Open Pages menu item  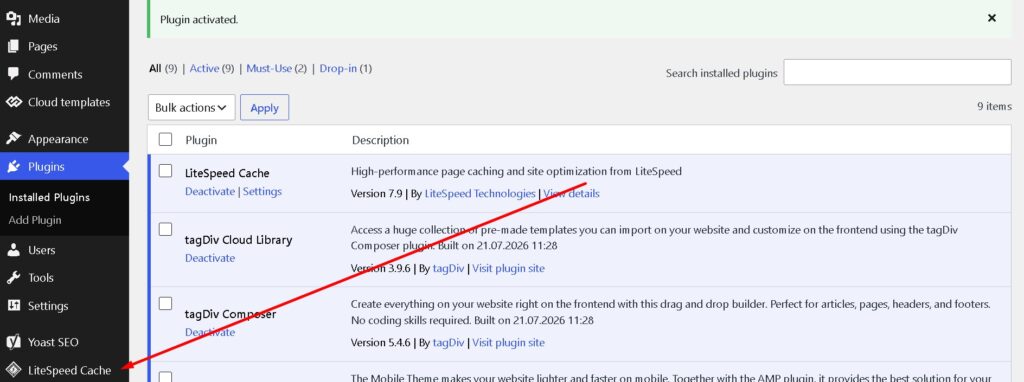tap(64, 46)
